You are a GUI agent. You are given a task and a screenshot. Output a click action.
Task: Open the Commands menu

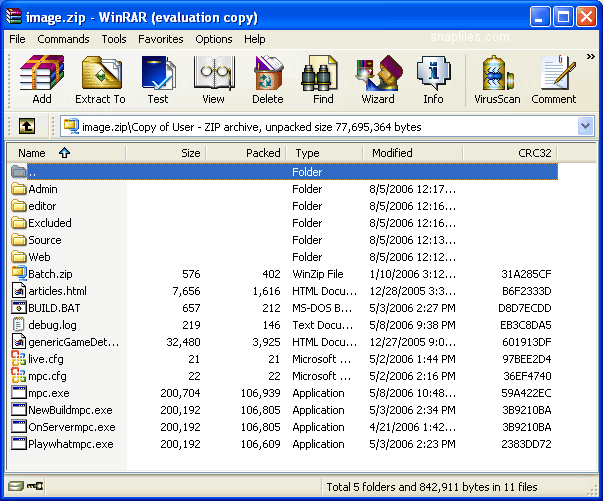[63, 39]
